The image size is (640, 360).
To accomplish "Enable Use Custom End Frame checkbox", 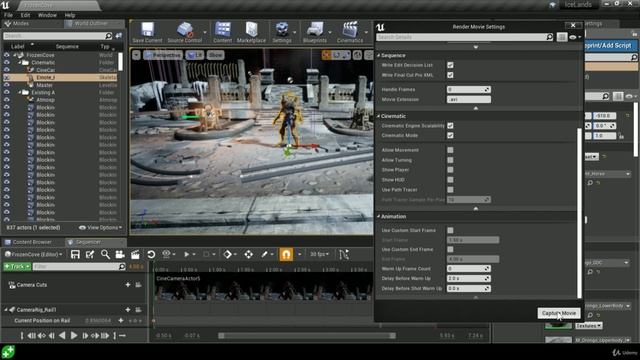I will tap(450, 249).
